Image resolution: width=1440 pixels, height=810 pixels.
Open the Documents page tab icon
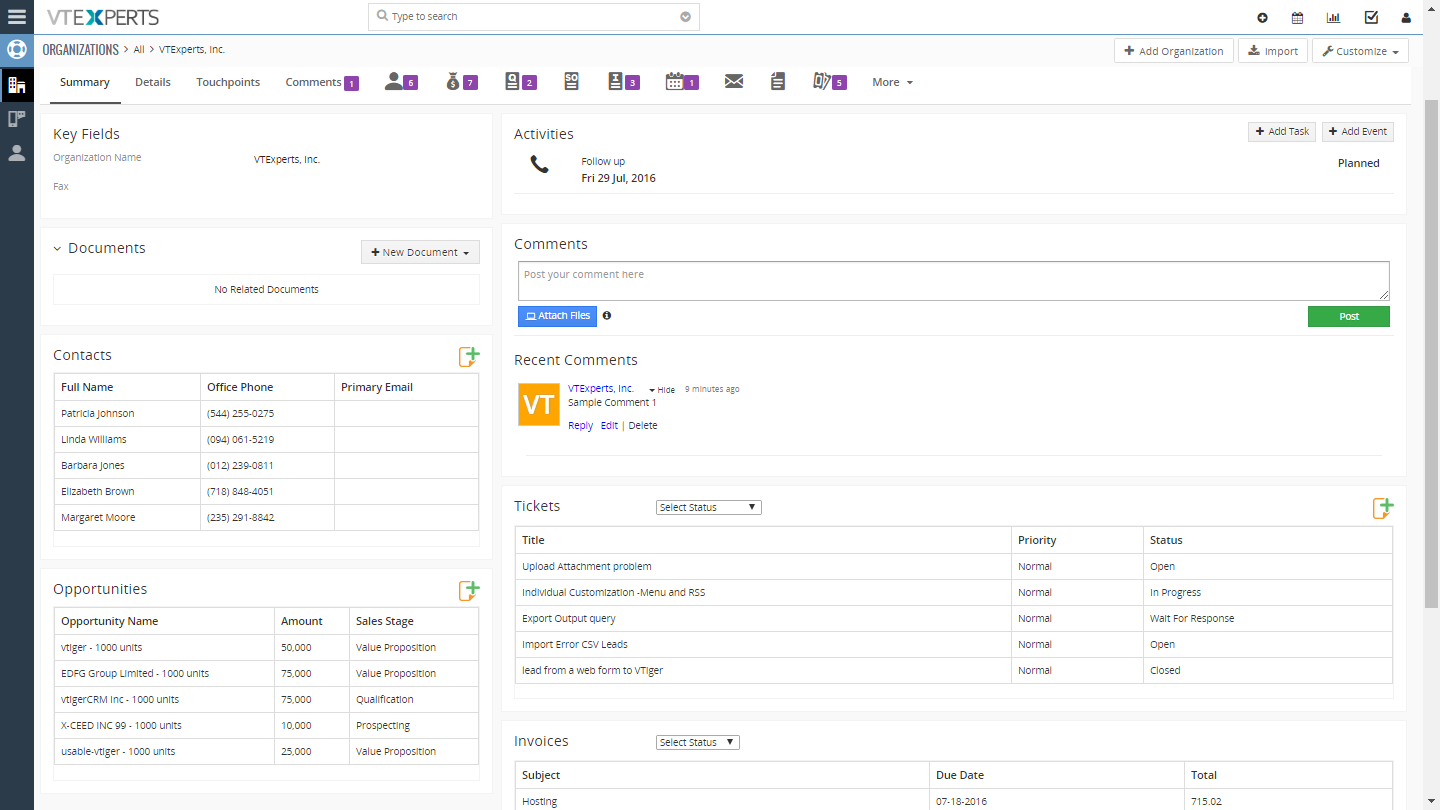point(778,82)
